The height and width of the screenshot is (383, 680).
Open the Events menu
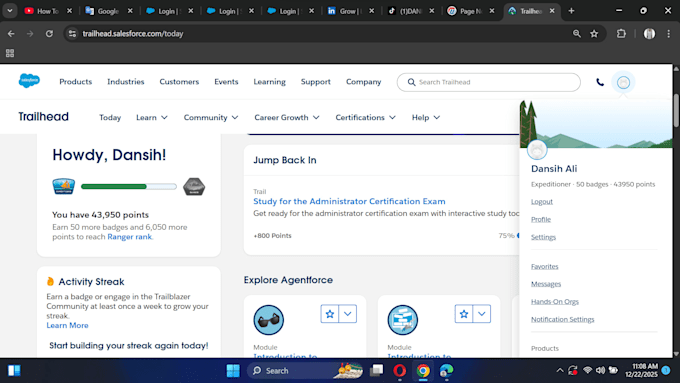click(x=226, y=82)
